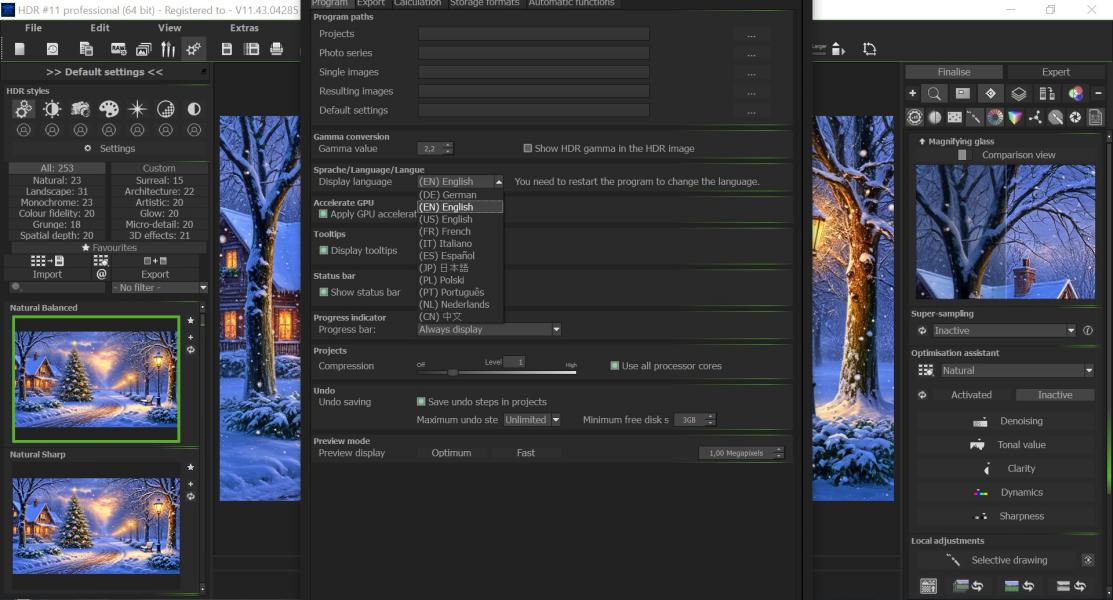Click the RGB colour circles icon
The image size is (1113, 600).
click(1076, 93)
